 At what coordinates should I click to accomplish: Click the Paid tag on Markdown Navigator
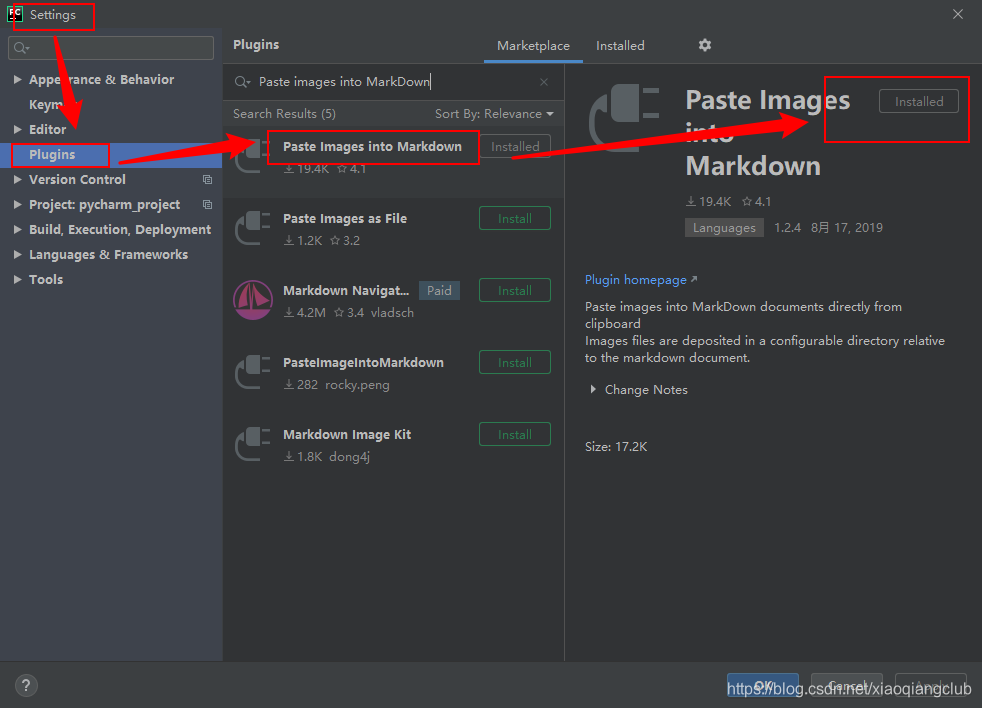pyautogui.click(x=439, y=291)
